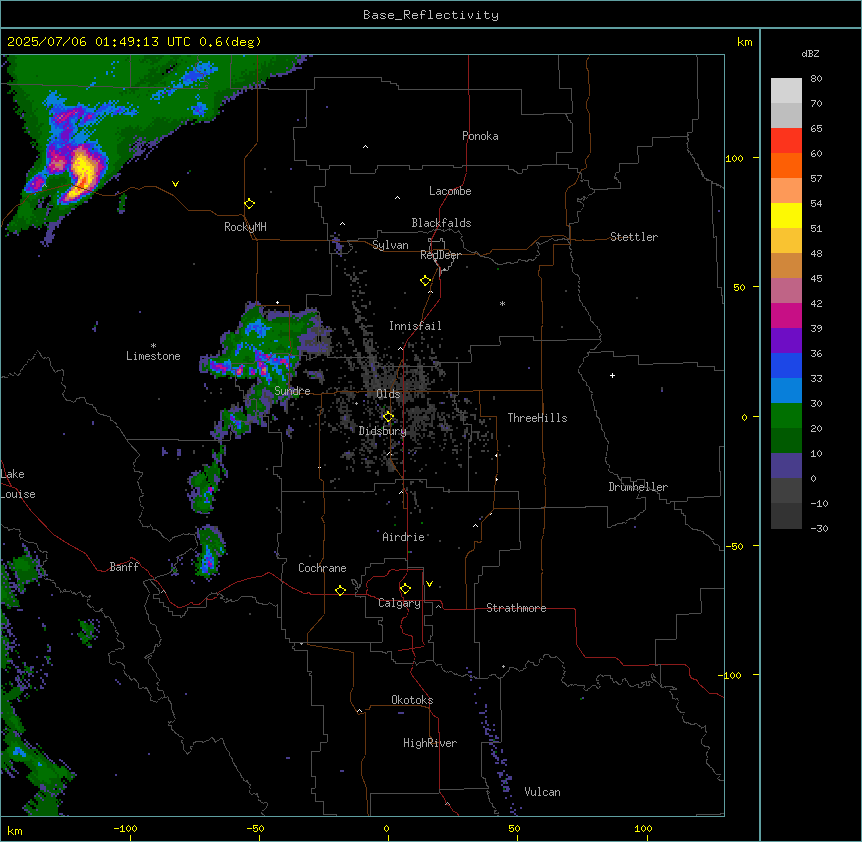Select the Limestone label
The width and height of the screenshot is (862, 842).
click(x=153, y=356)
